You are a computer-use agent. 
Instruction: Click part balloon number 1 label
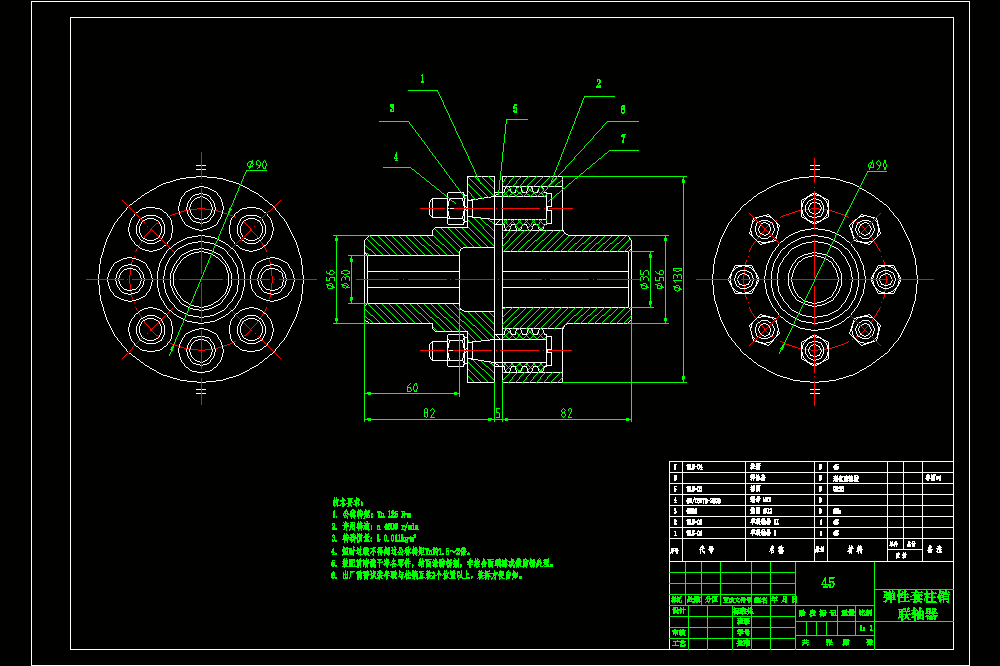click(x=422, y=79)
